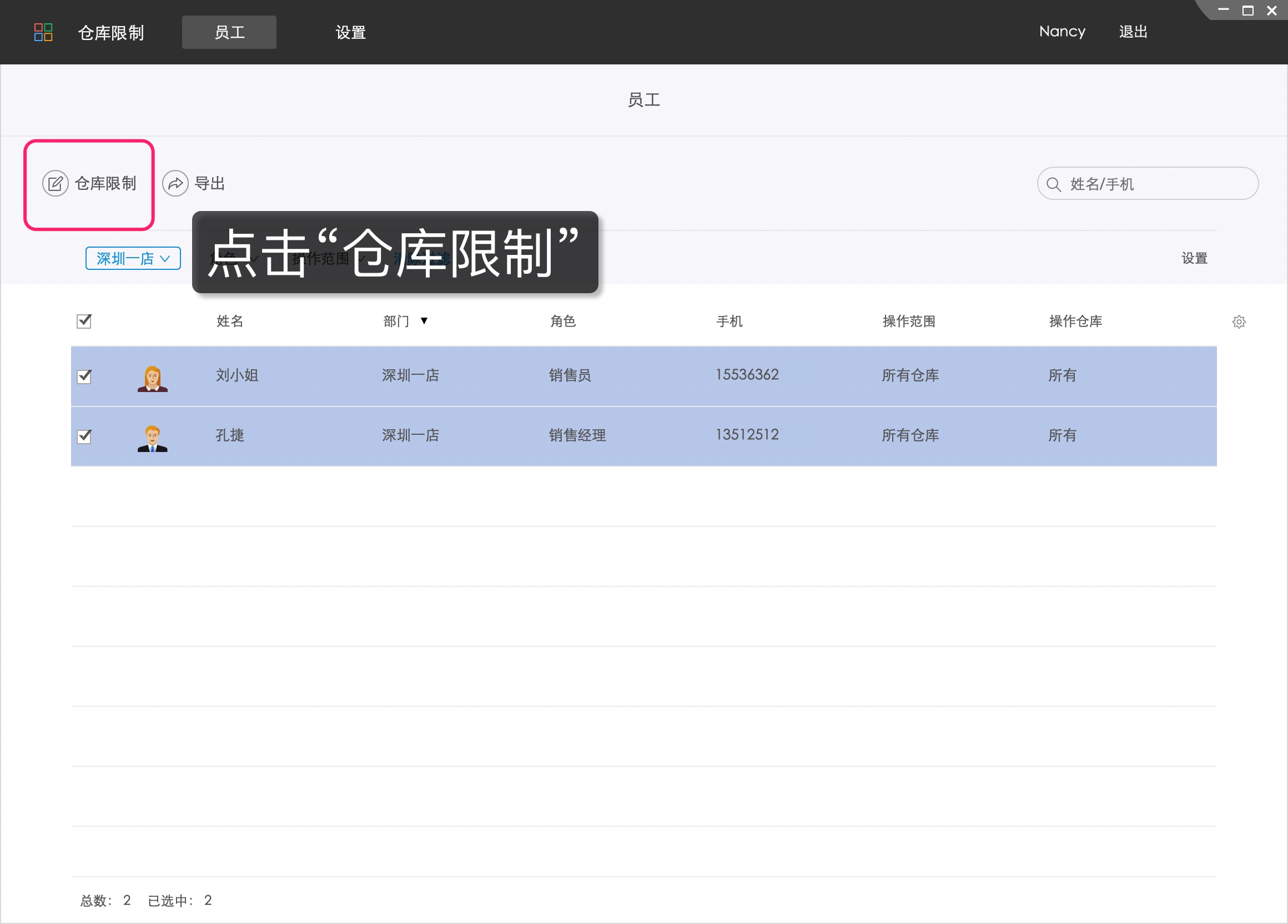Uncheck the row checkbox for 孔捷

click(x=84, y=436)
